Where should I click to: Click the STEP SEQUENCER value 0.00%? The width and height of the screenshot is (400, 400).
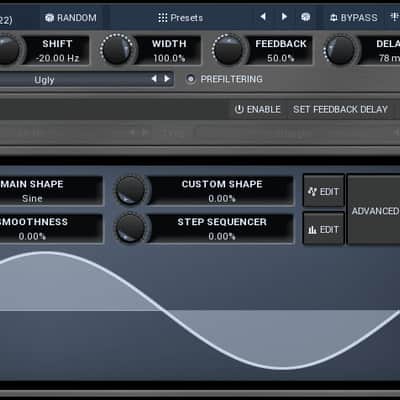click(x=222, y=236)
